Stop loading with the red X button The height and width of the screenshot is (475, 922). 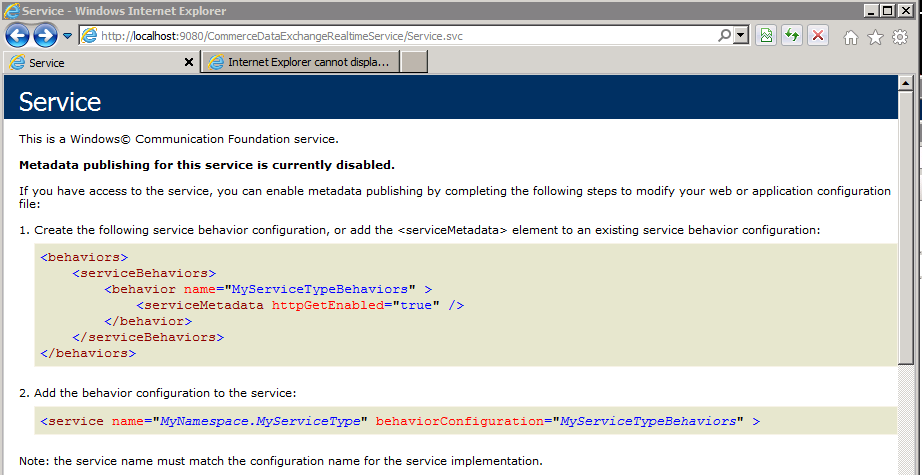pos(817,36)
